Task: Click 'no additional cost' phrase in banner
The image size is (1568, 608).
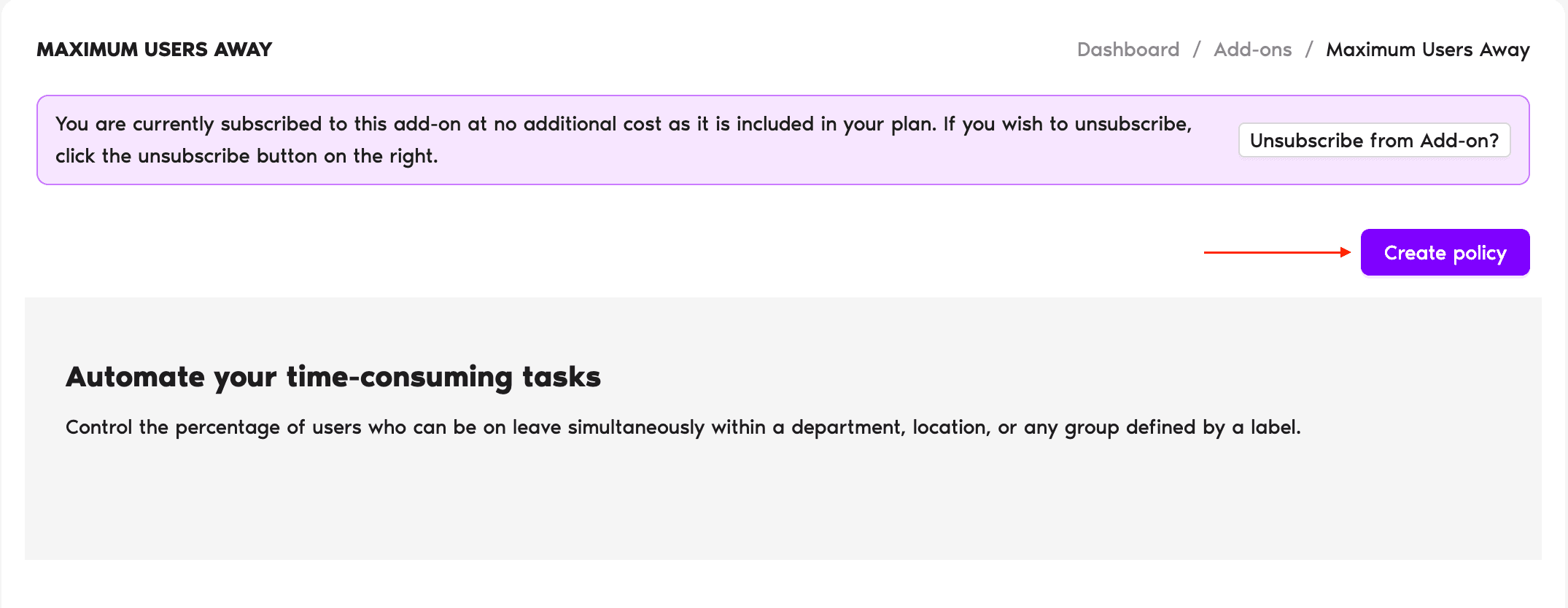Action: (578, 124)
